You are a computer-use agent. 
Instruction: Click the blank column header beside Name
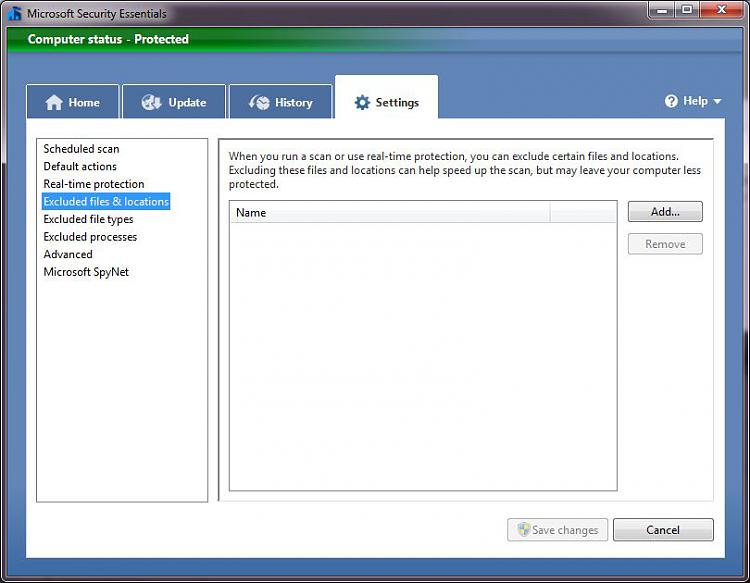click(x=583, y=212)
